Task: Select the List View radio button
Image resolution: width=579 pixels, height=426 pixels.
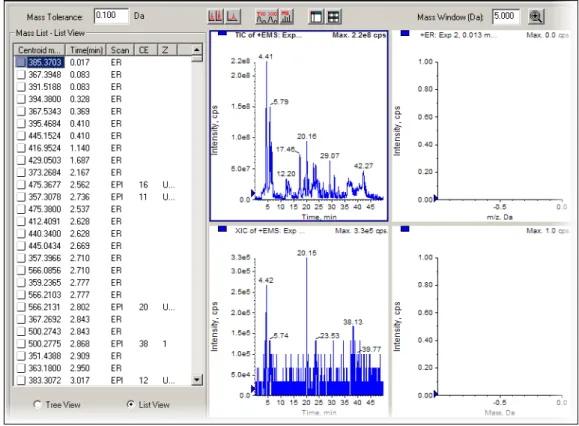Action: 130,405
